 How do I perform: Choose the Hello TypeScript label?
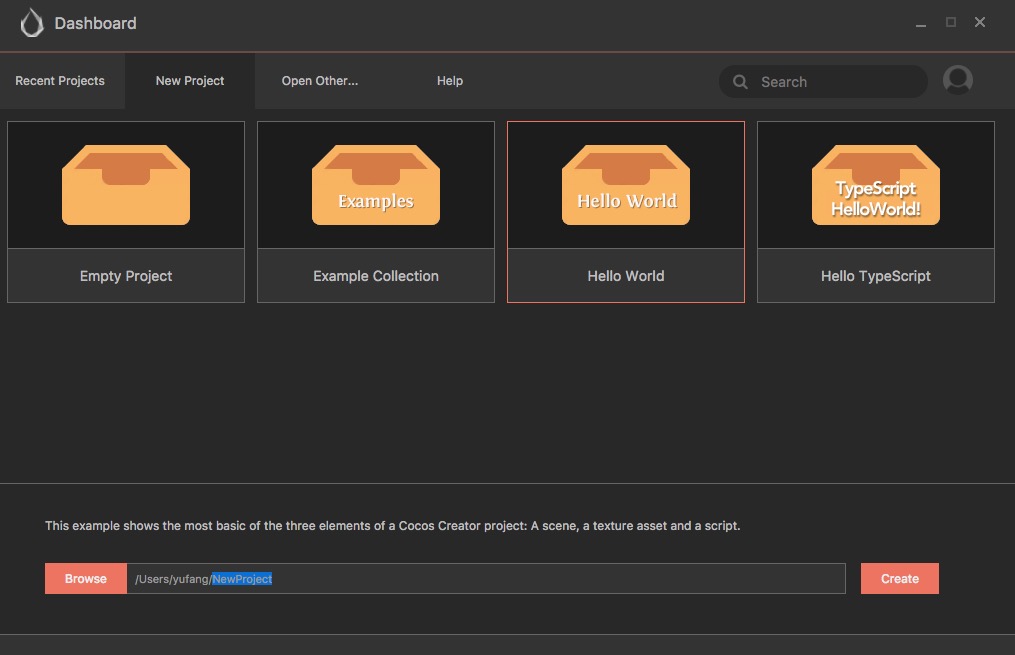point(875,276)
